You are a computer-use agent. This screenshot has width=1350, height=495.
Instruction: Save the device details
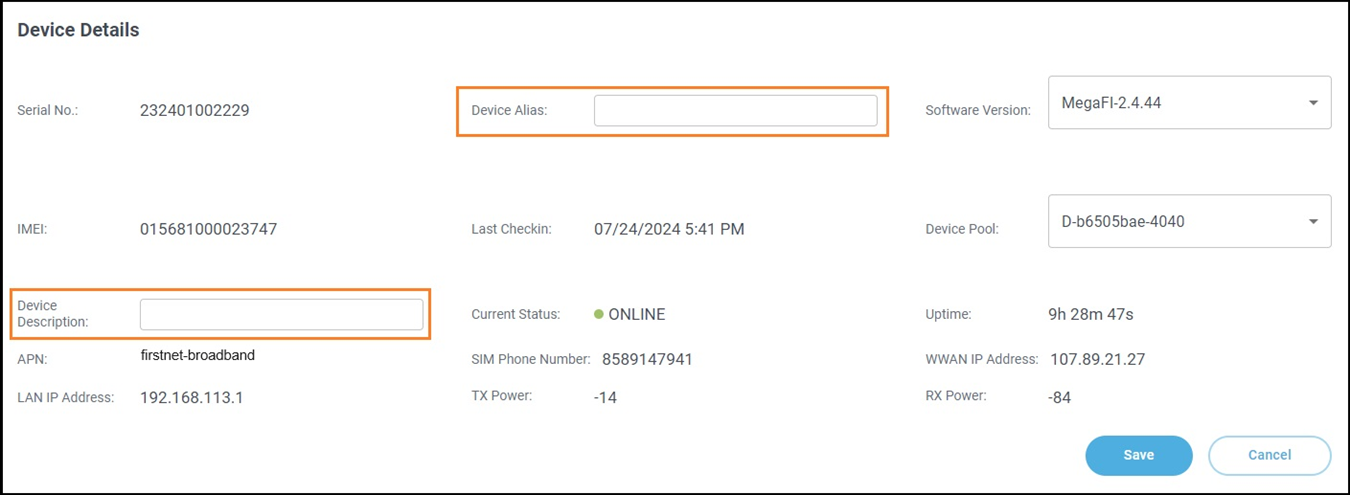[1138, 455]
